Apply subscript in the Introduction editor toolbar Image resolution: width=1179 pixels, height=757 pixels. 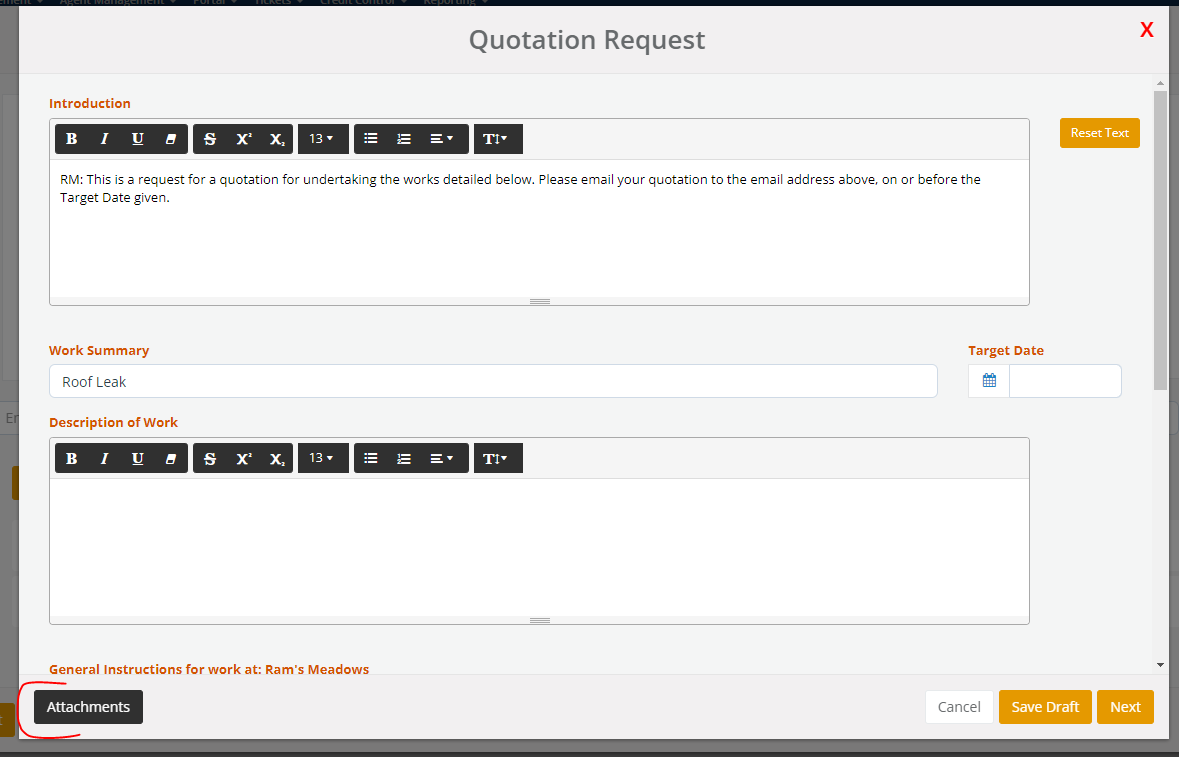coord(277,139)
